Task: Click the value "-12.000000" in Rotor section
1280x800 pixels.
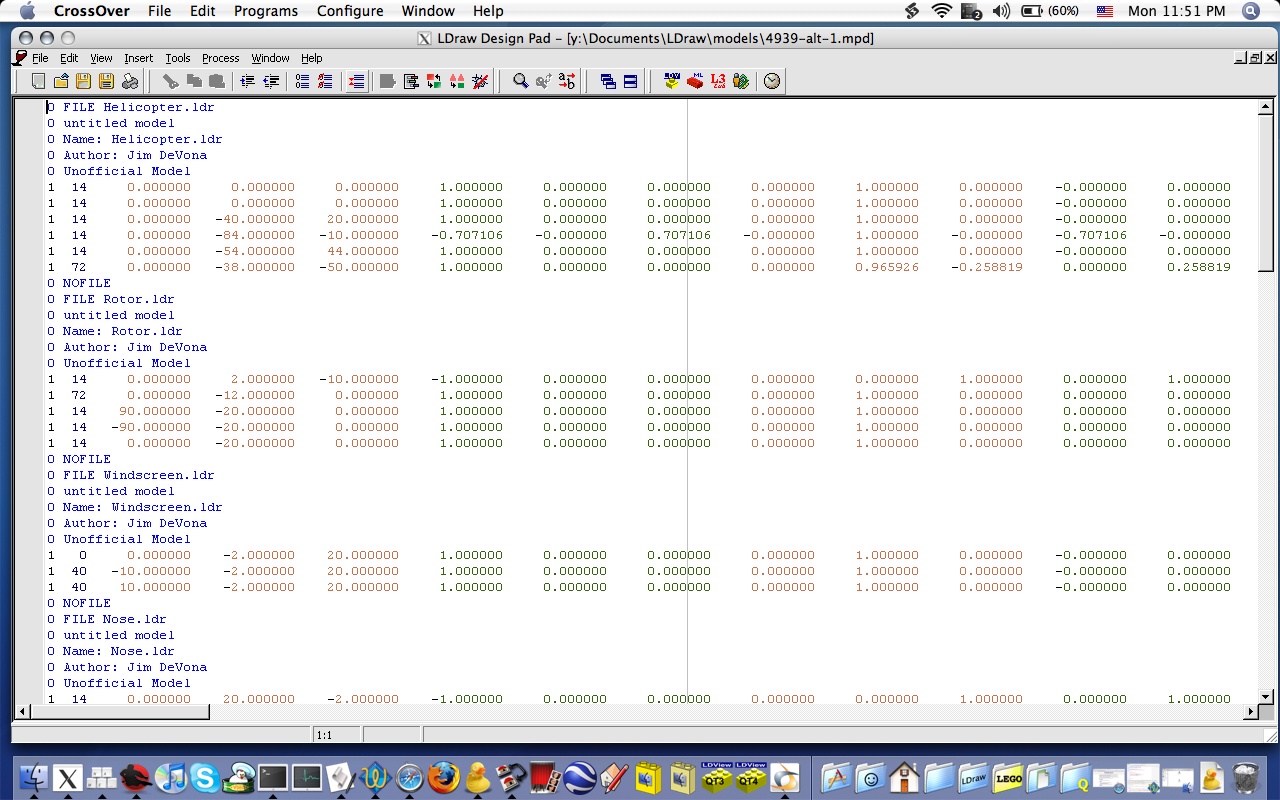Action: [x=255, y=395]
